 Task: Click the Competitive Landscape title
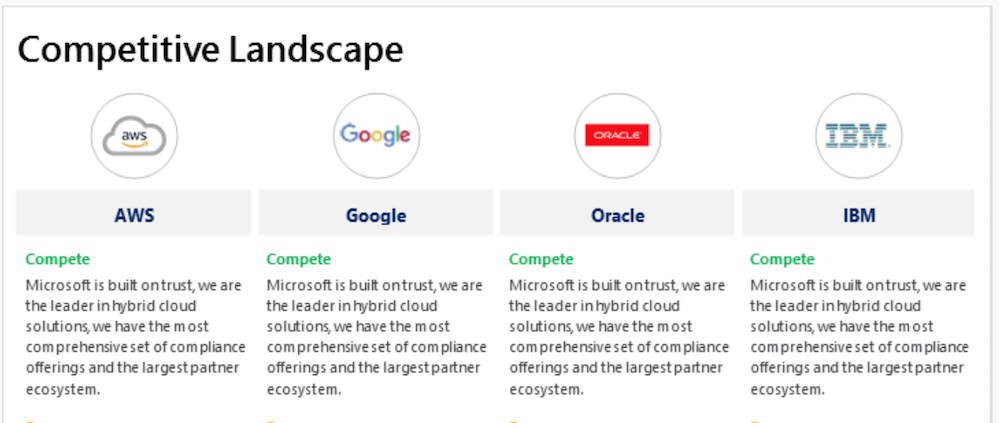(210, 49)
